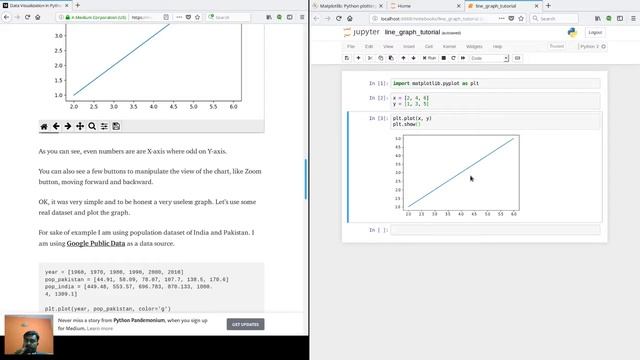Reload the Jupyter browser page
The image size is (640, 360).
(x=339, y=18)
